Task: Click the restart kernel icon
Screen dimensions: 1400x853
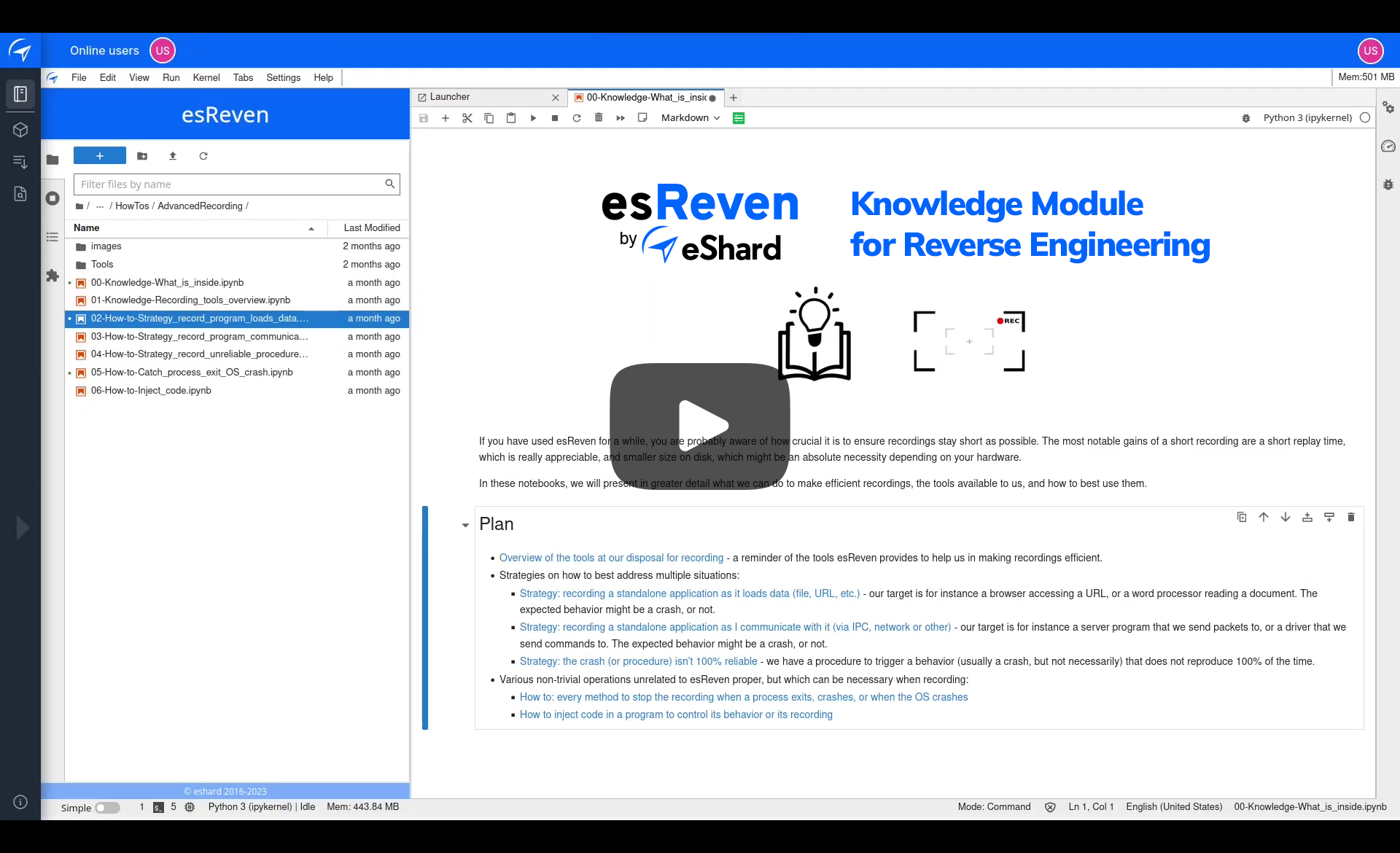Action: tap(577, 117)
